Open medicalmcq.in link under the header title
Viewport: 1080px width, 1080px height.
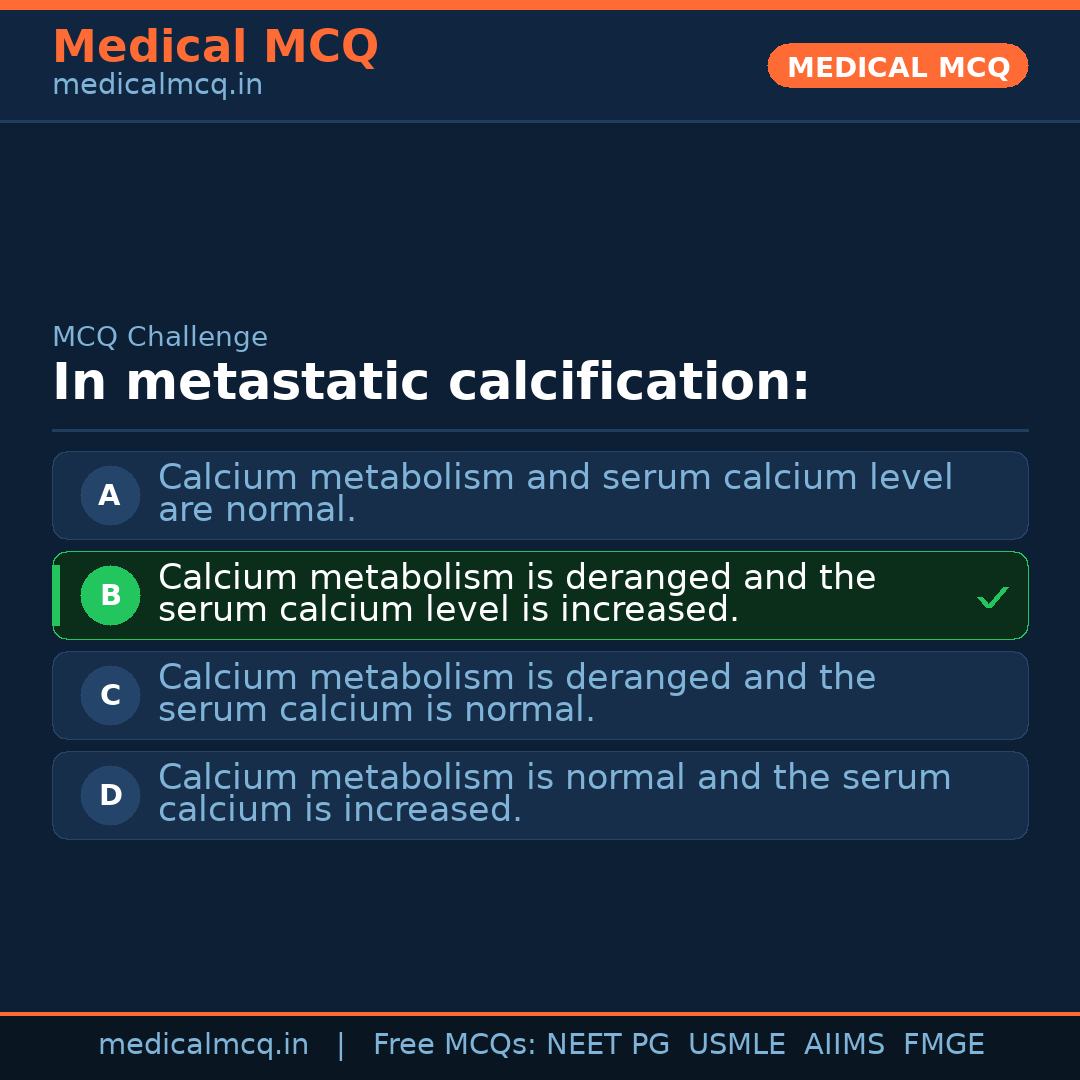pyautogui.click(x=157, y=85)
